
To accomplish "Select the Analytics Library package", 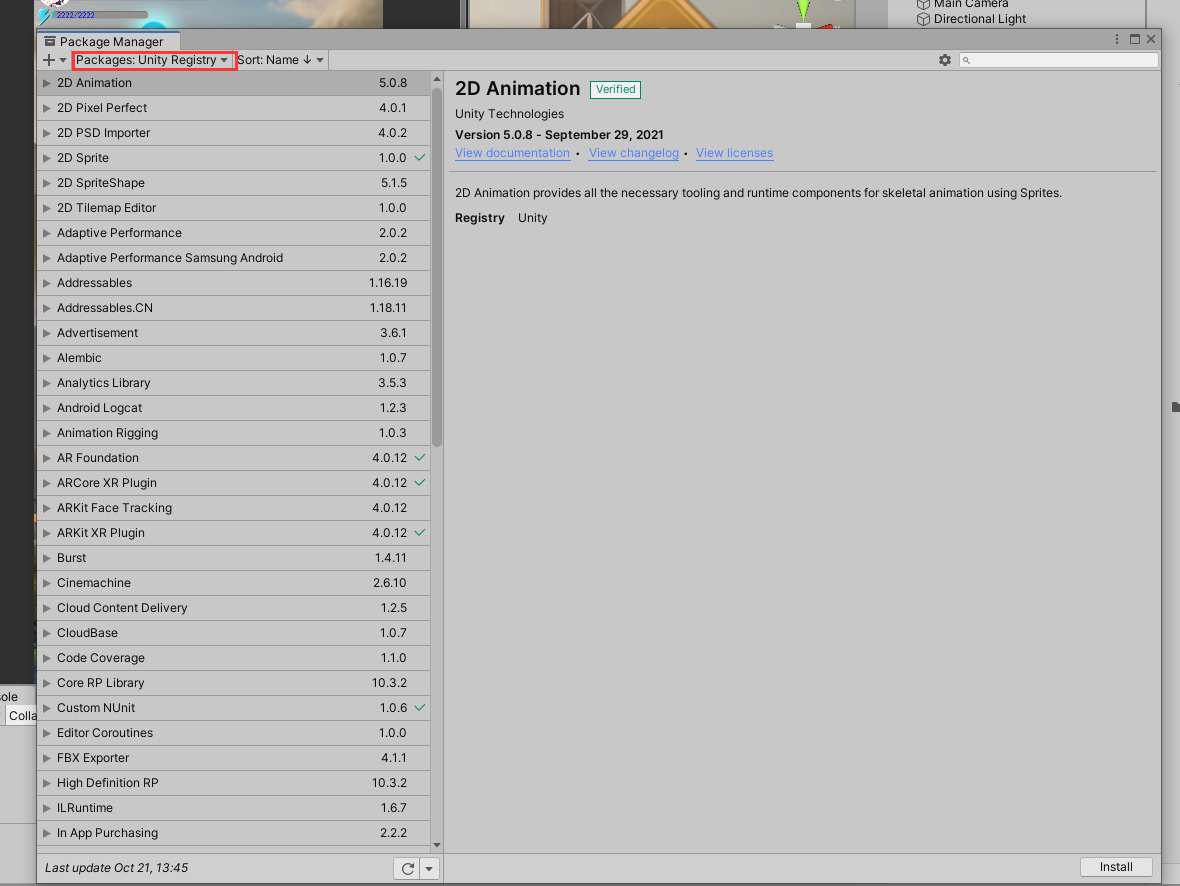I will tap(233, 382).
